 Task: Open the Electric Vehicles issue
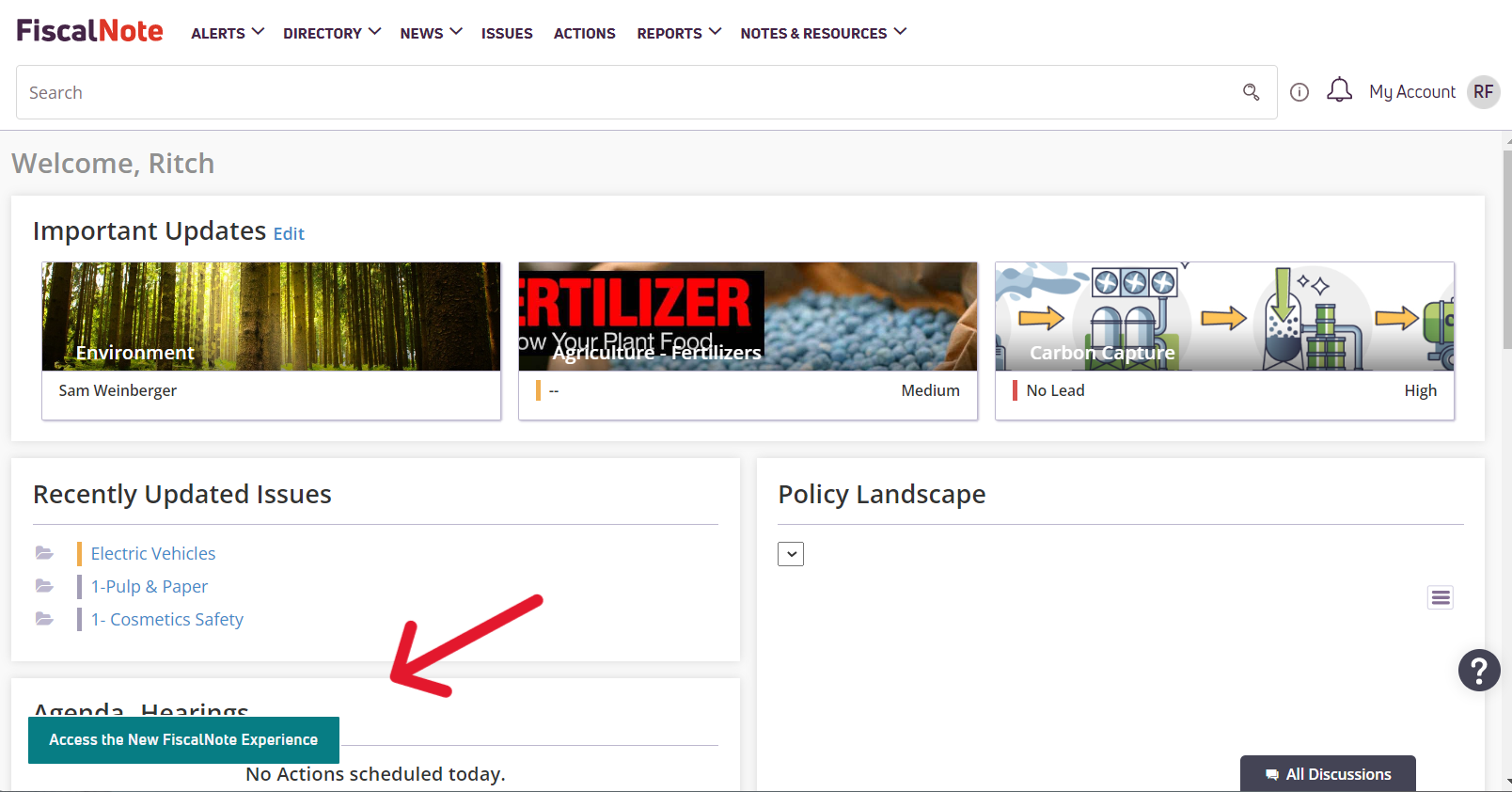(x=153, y=553)
